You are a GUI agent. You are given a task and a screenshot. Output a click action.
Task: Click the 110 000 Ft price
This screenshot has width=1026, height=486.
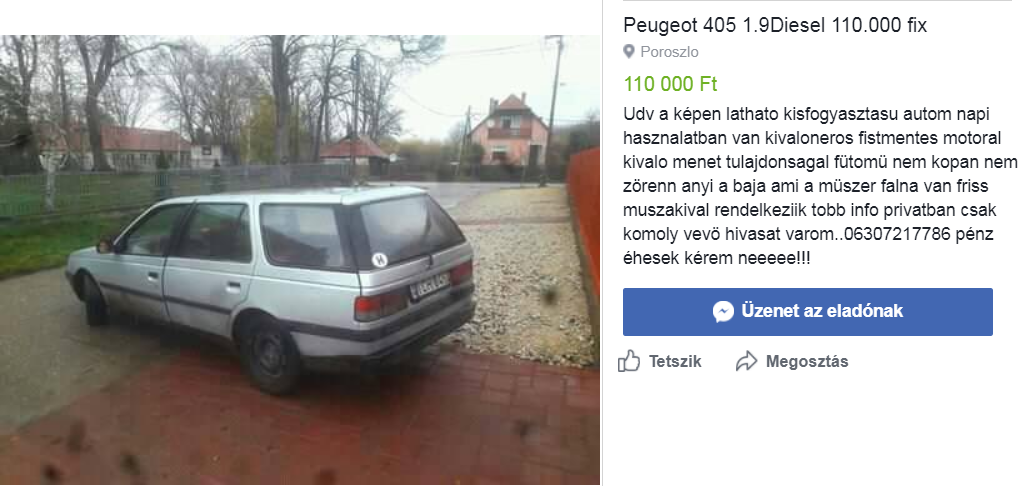coord(670,84)
